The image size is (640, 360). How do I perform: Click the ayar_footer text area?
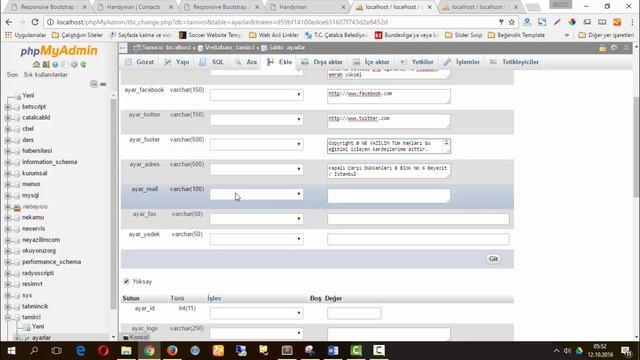click(389, 146)
